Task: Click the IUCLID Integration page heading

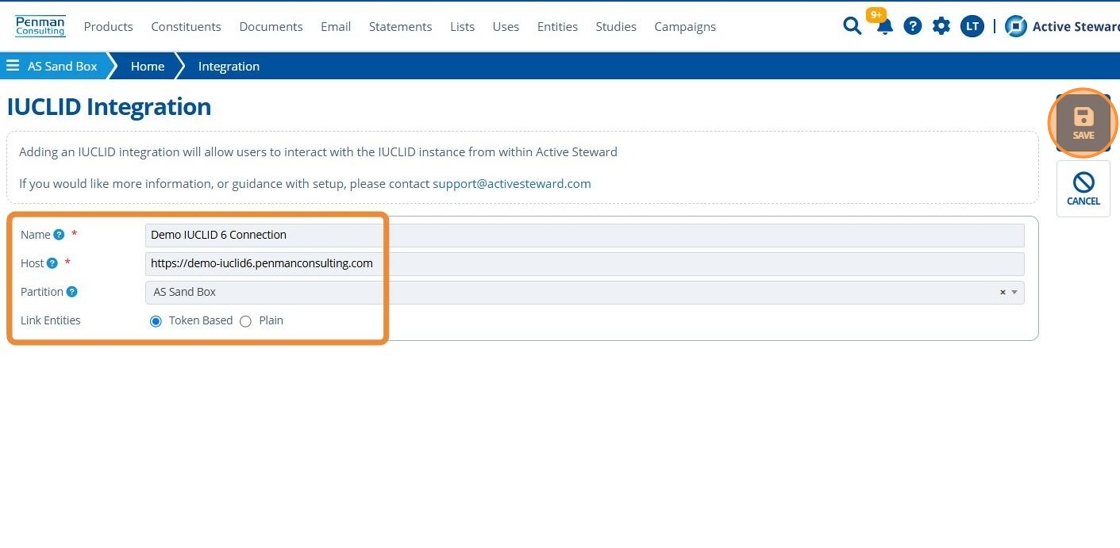Action: [x=109, y=107]
